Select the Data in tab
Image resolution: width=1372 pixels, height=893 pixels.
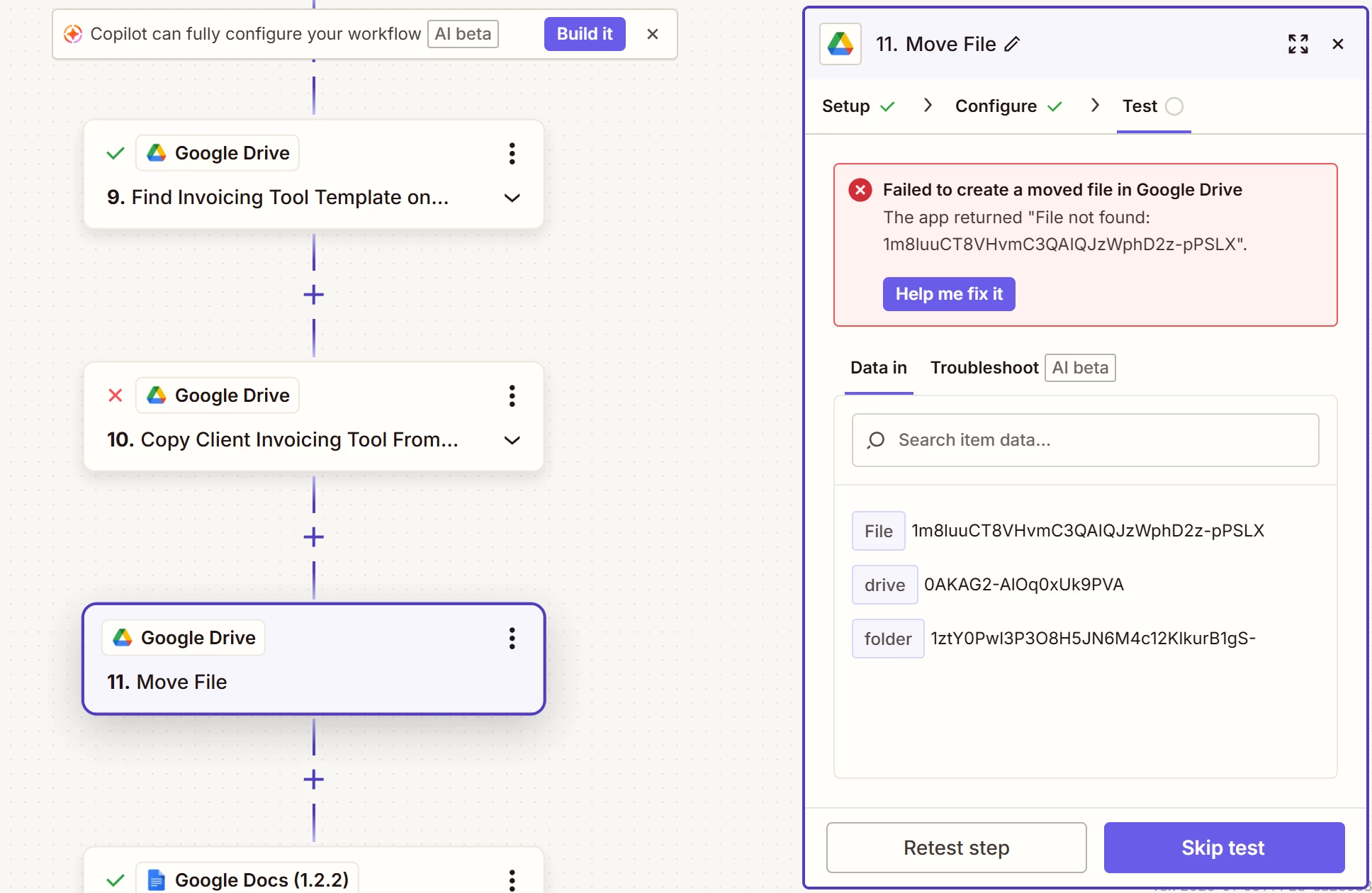click(878, 368)
